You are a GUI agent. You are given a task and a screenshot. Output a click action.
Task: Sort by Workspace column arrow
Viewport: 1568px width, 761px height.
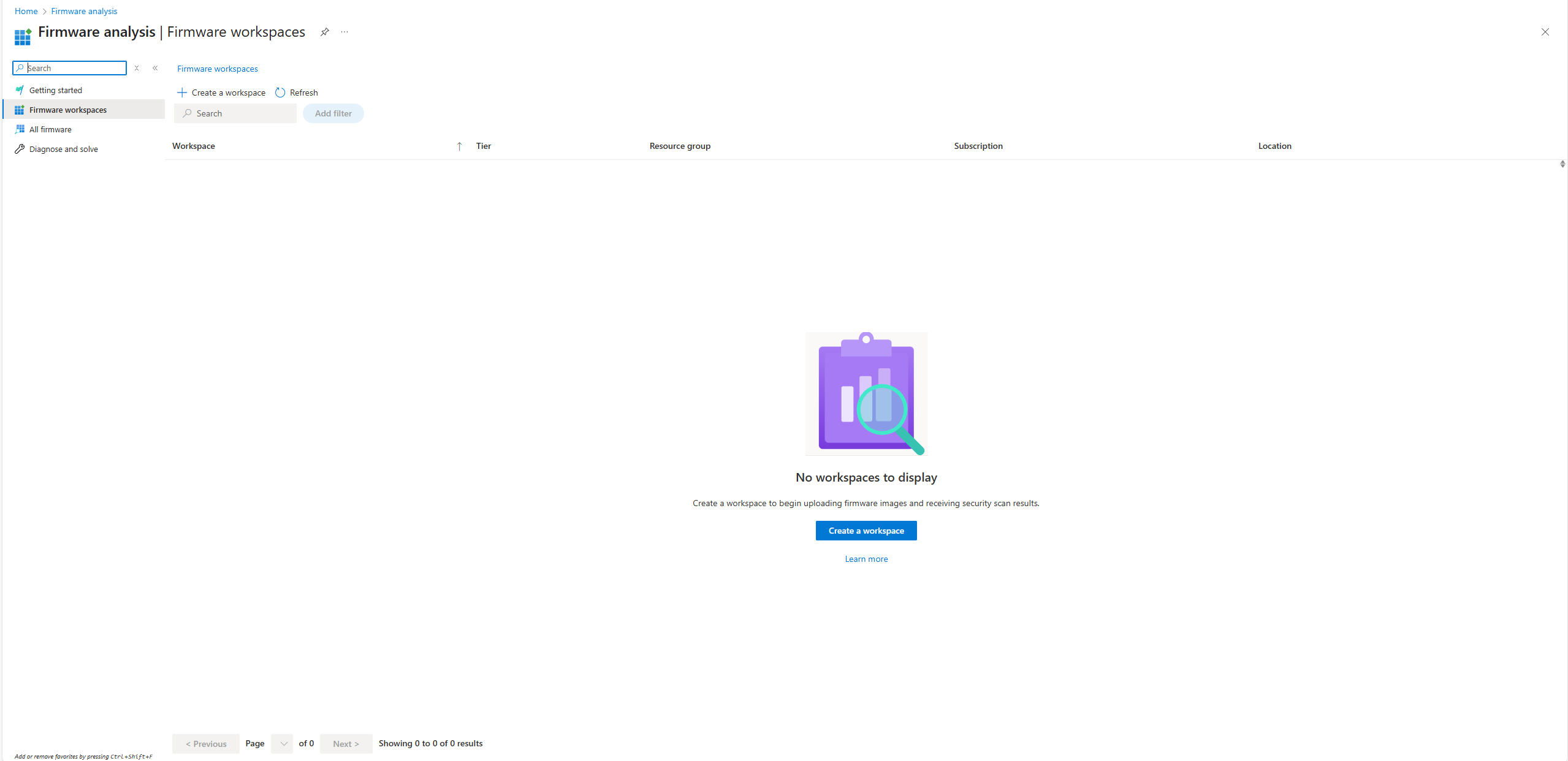(x=459, y=146)
